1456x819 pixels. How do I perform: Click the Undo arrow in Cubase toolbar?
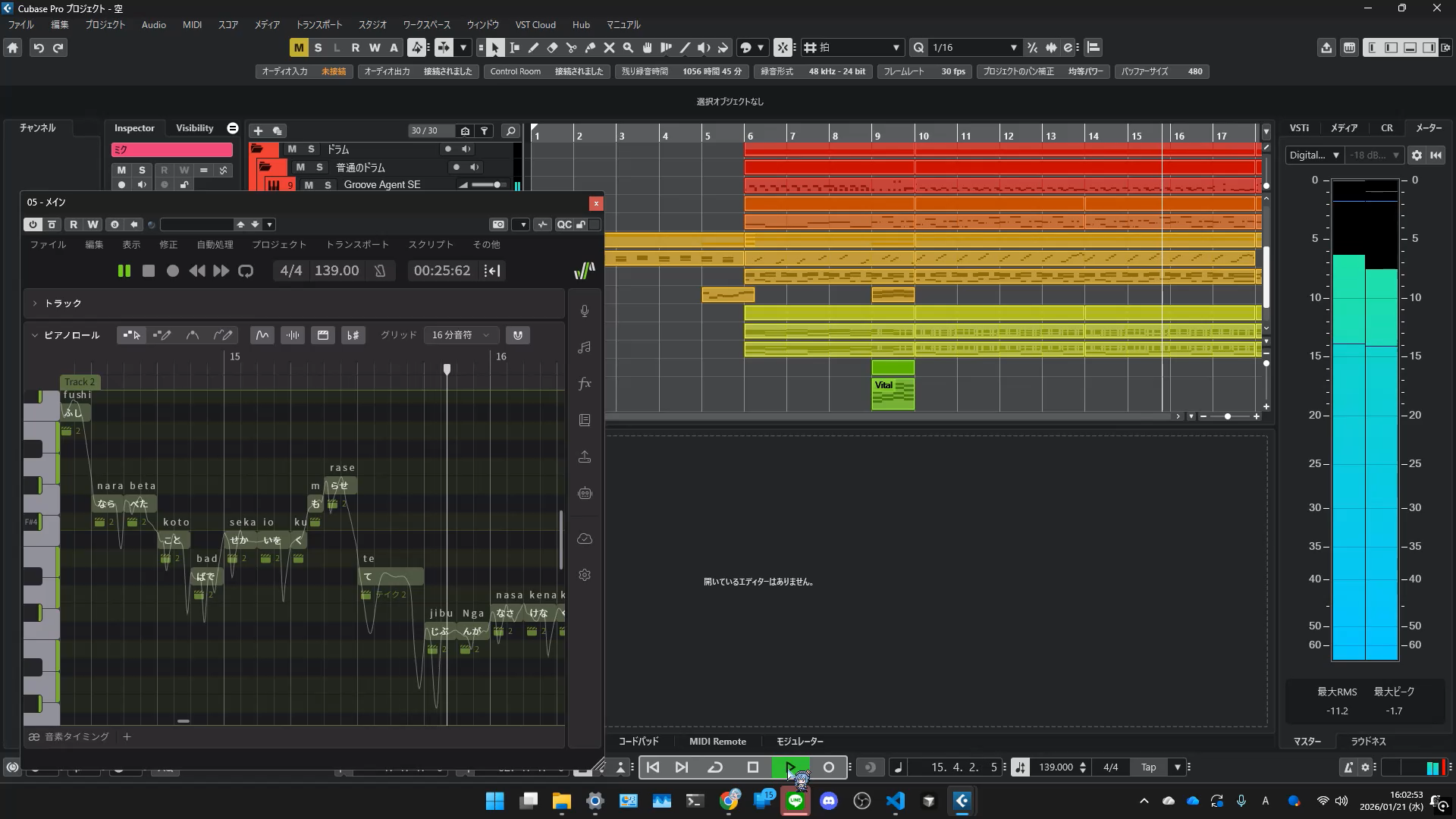pyautogui.click(x=39, y=48)
